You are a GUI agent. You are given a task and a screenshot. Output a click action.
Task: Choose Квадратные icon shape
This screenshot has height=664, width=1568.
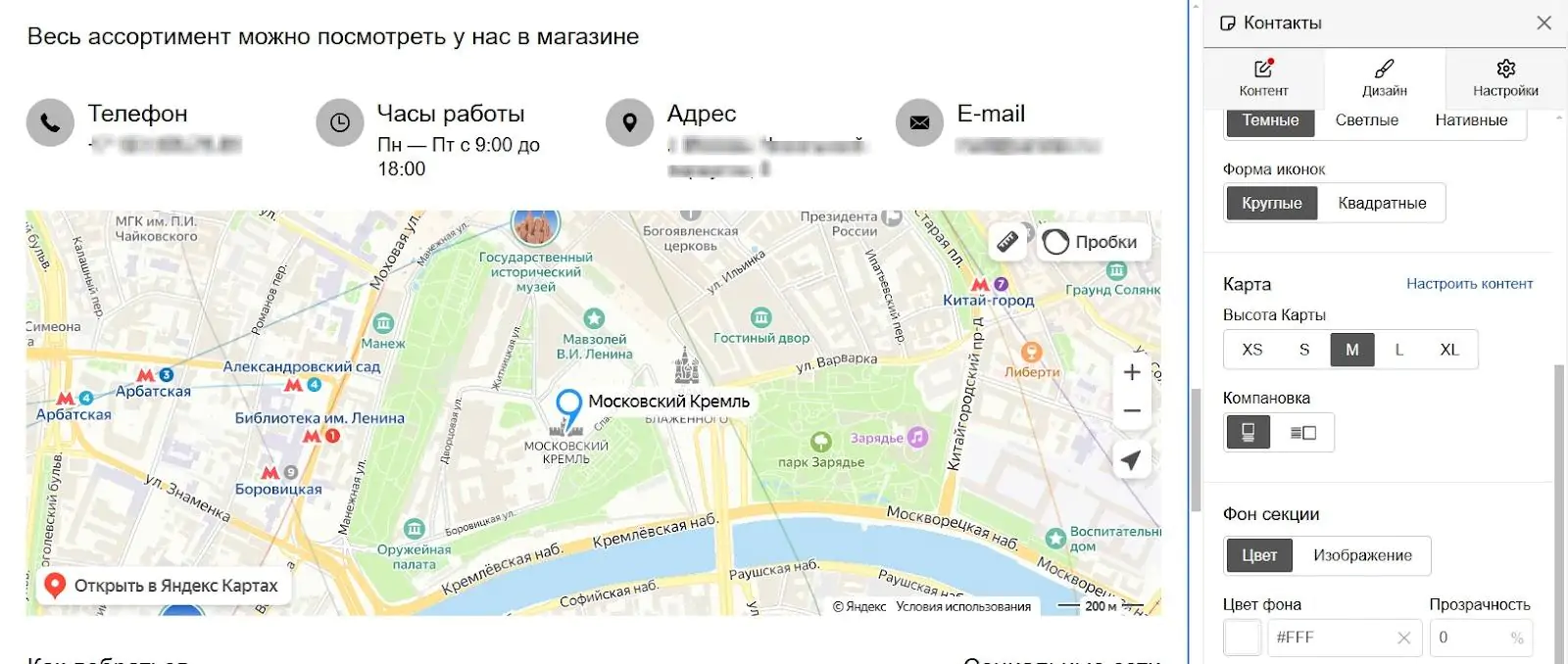pyautogui.click(x=1382, y=203)
